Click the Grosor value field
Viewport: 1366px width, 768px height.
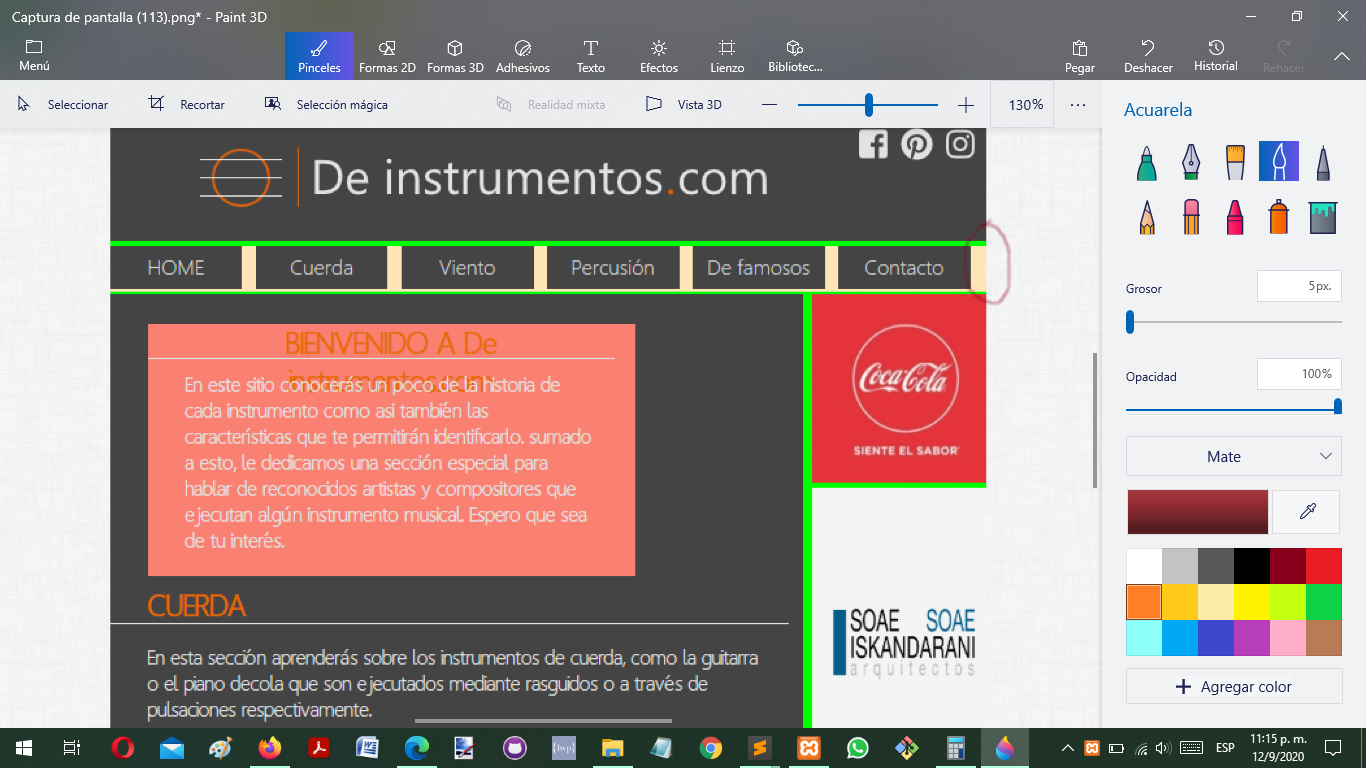(1299, 286)
